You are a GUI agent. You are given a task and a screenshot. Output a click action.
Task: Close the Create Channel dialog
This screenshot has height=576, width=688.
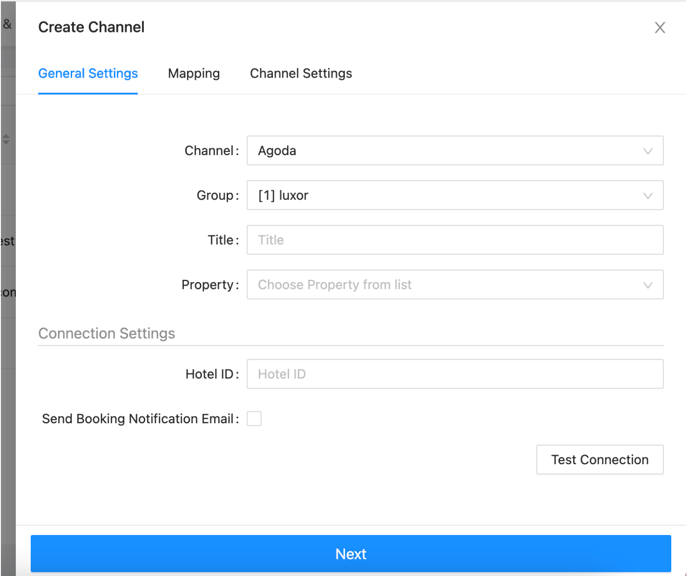pos(659,28)
